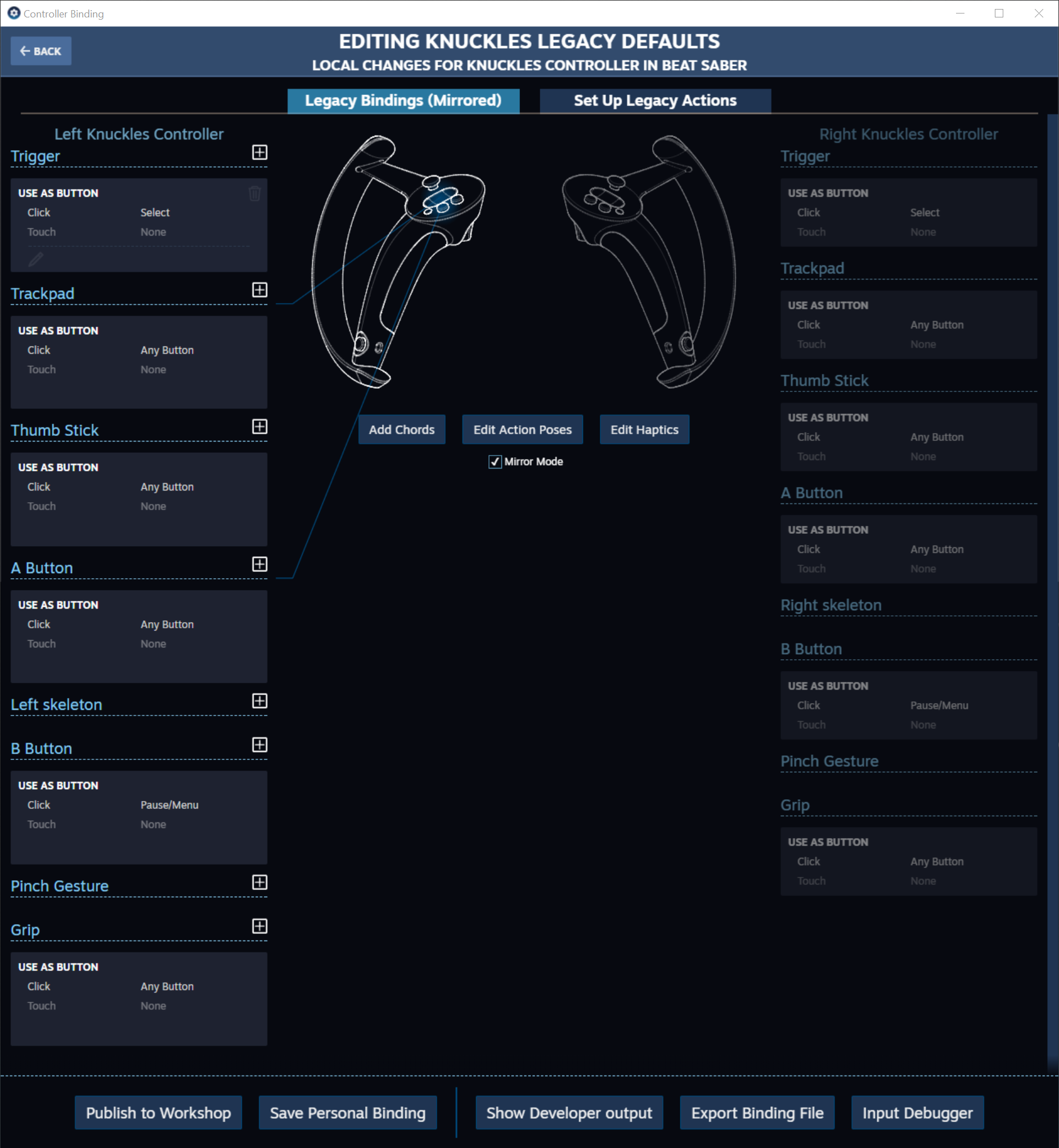Add a binding to Left skeleton

pos(259,701)
